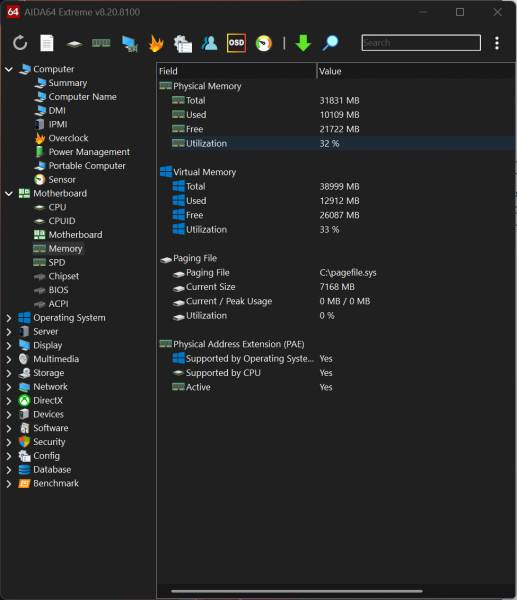Click the 31831 MB total value
The width and height of the screenshot is (517, 600).
click(x=339, y=101)
